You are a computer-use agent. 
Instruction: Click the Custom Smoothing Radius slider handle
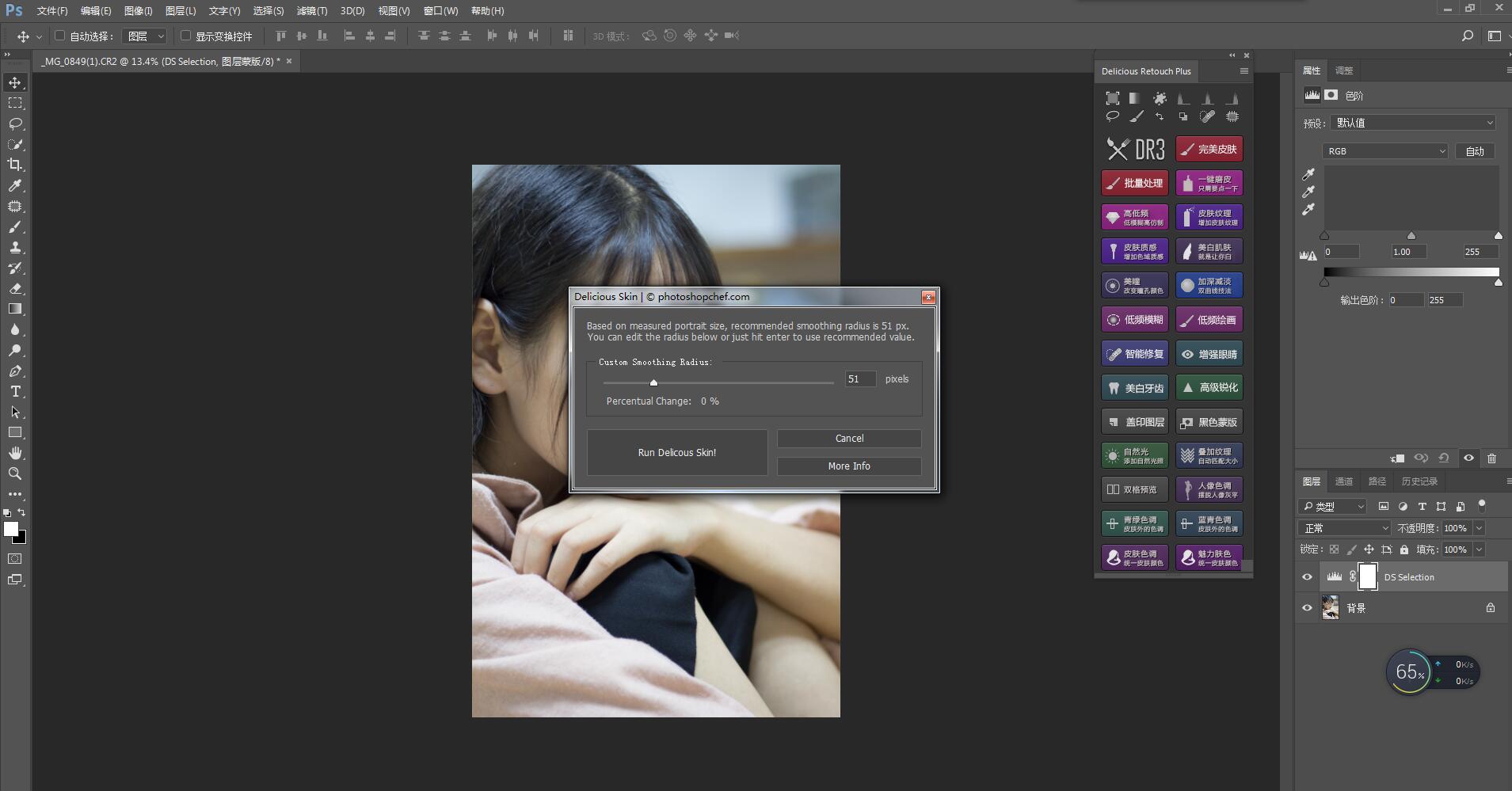(x=653, y=382)
